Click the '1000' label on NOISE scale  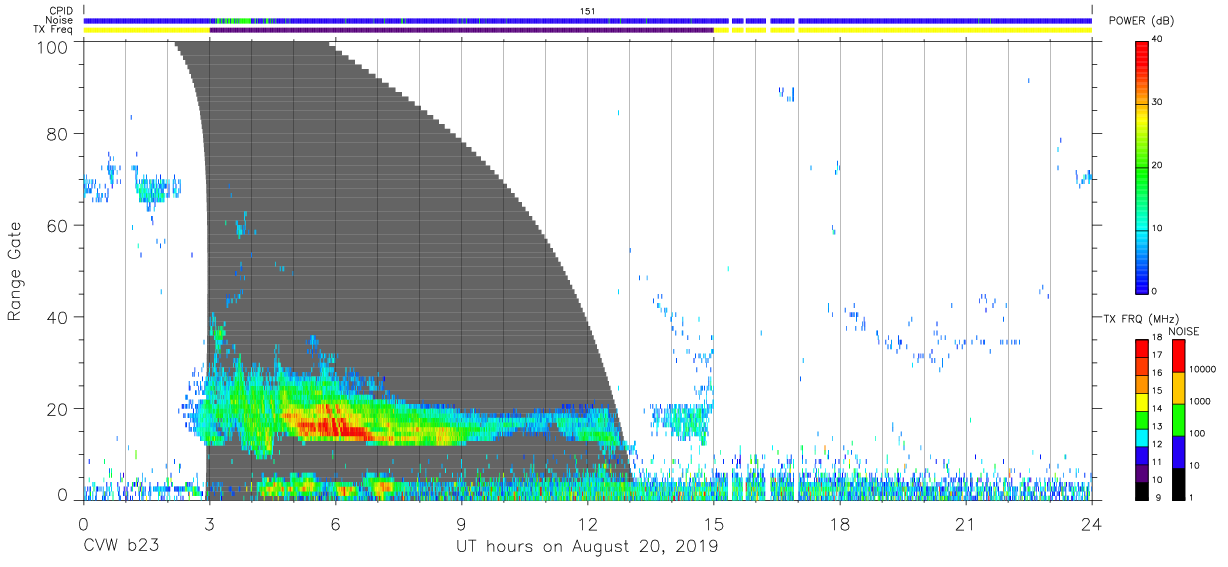click(x=1201, y=401)
